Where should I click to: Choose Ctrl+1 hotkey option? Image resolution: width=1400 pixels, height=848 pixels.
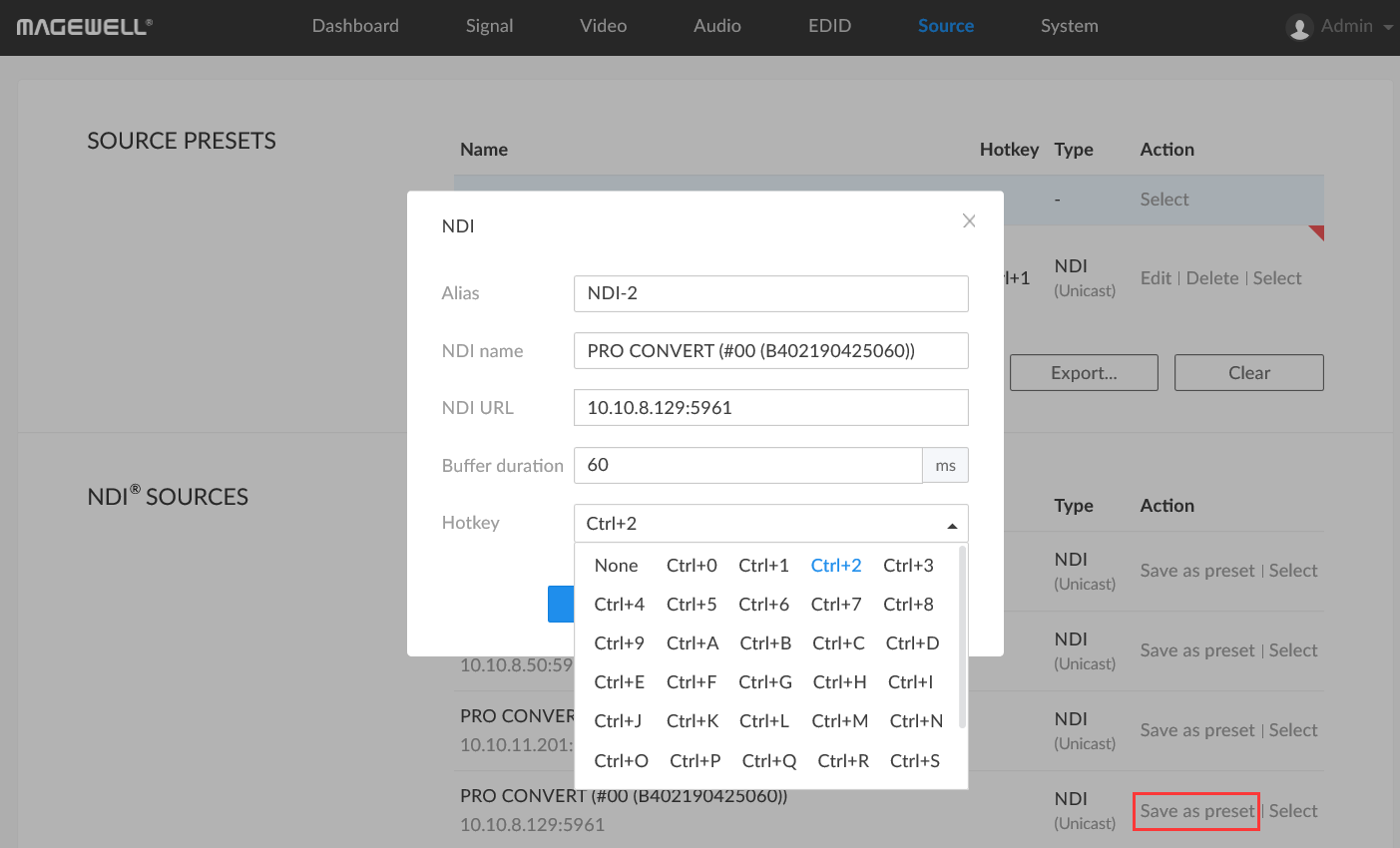(763, 566)
